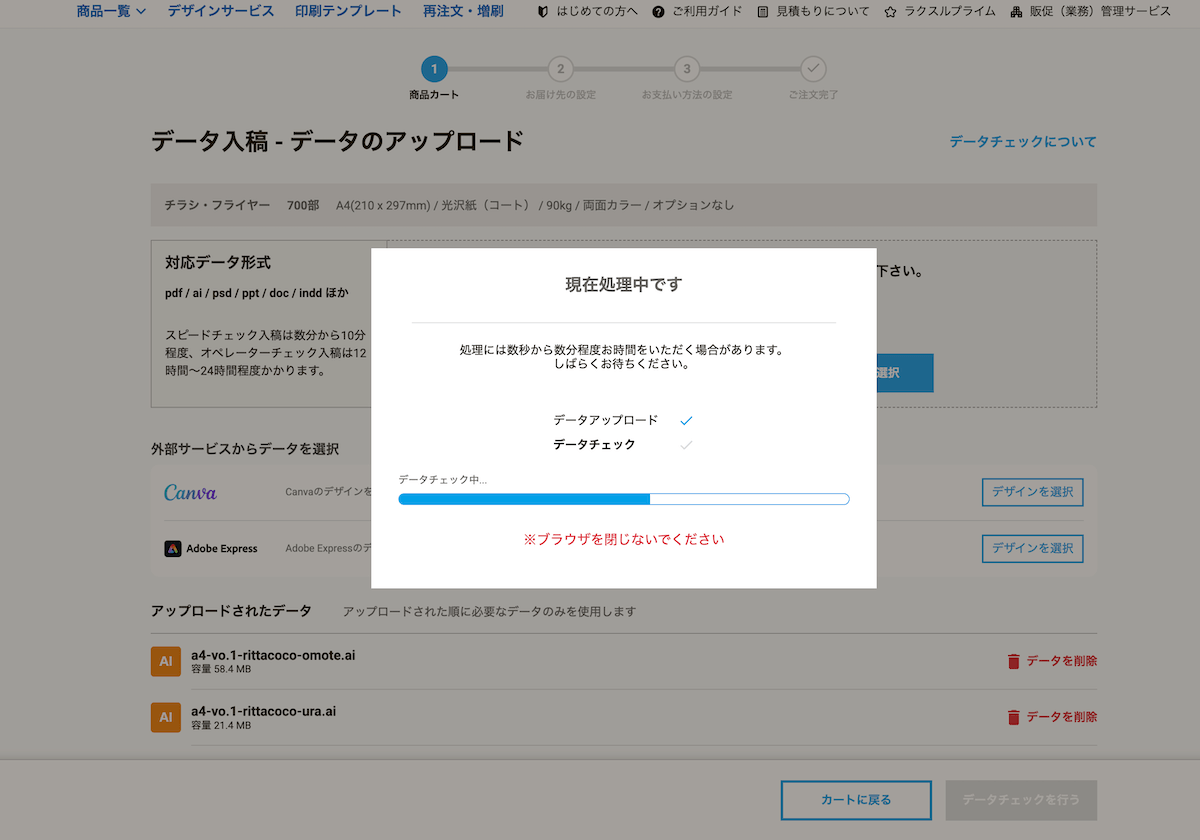This screenshot has height=840, width=1200.
Task: Click デザインを選択 button for Adobe Express
Action: coord(1033,548)
